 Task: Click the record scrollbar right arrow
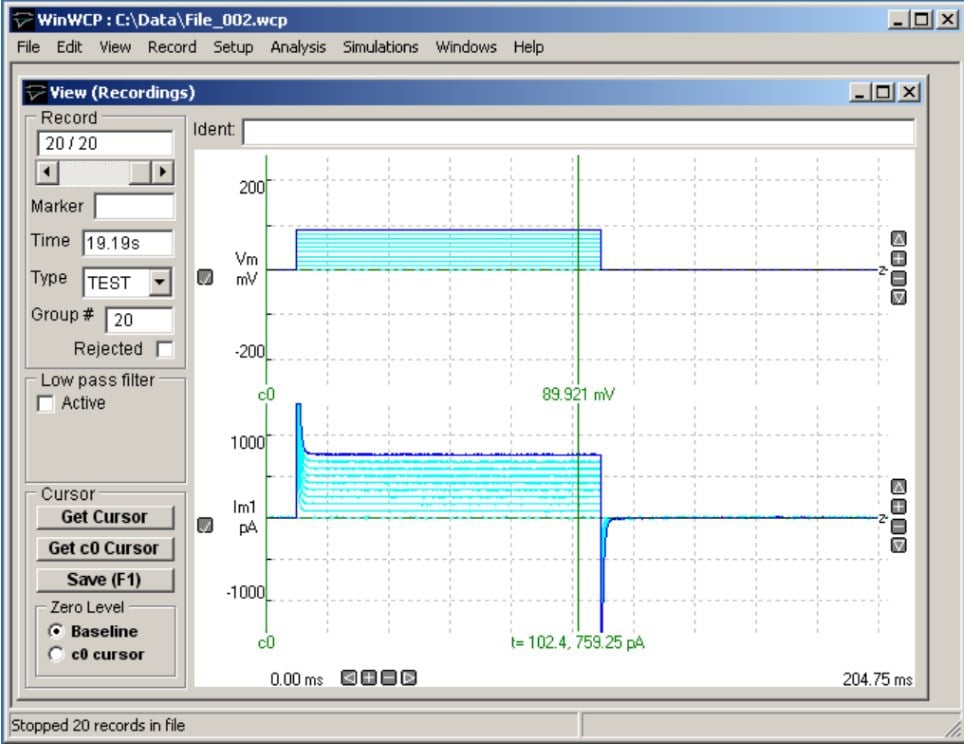click(162, 172)
